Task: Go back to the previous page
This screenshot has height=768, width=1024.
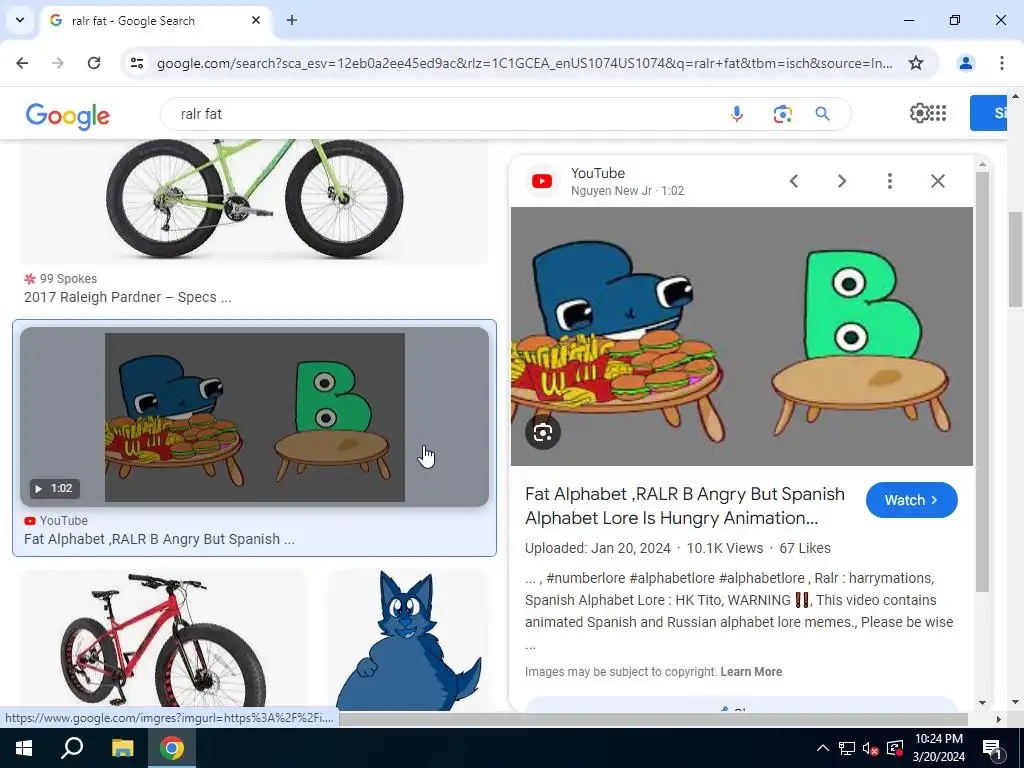Action: (22, 63)
